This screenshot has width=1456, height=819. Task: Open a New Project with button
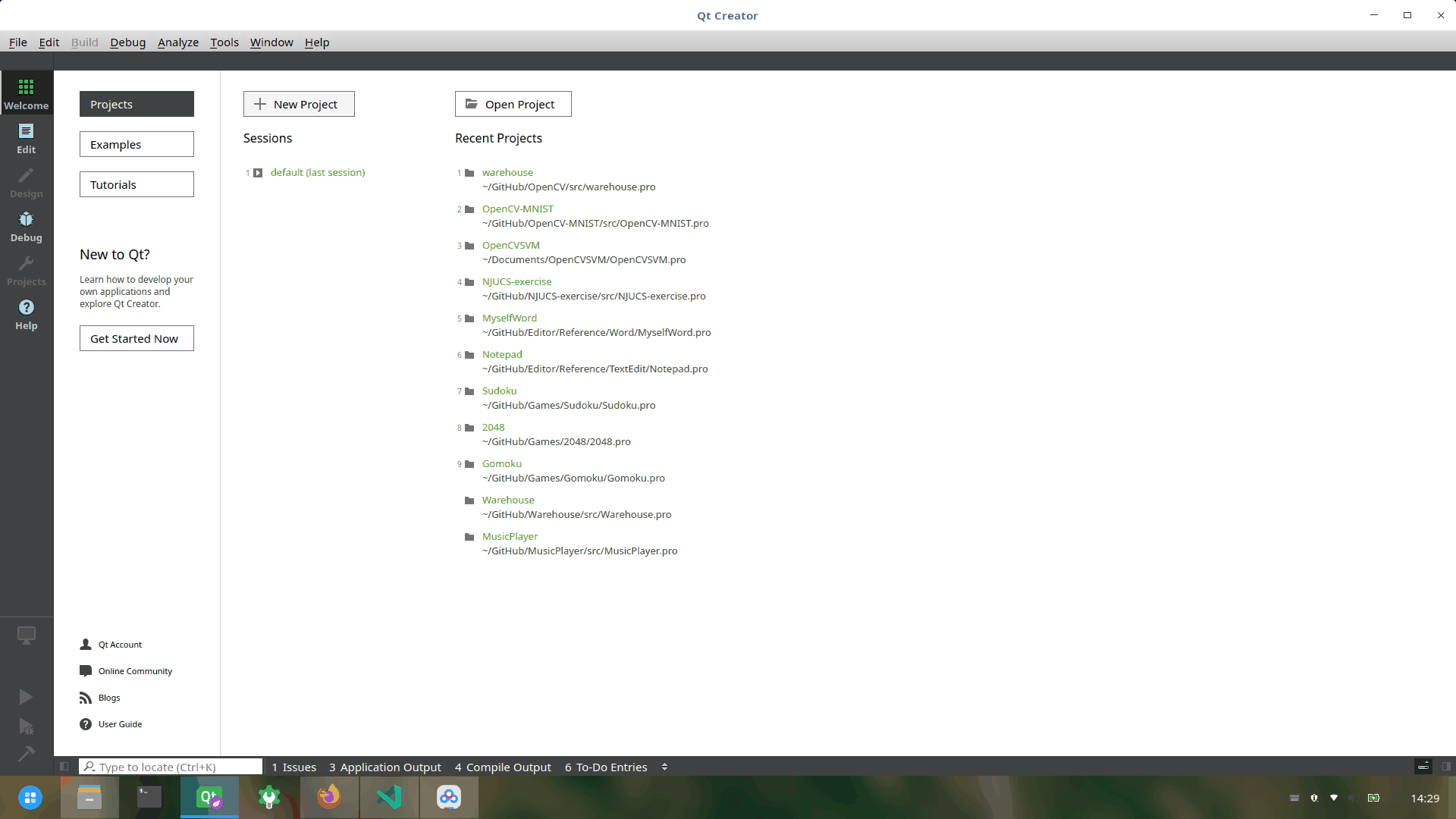click(x=298, y=104)
